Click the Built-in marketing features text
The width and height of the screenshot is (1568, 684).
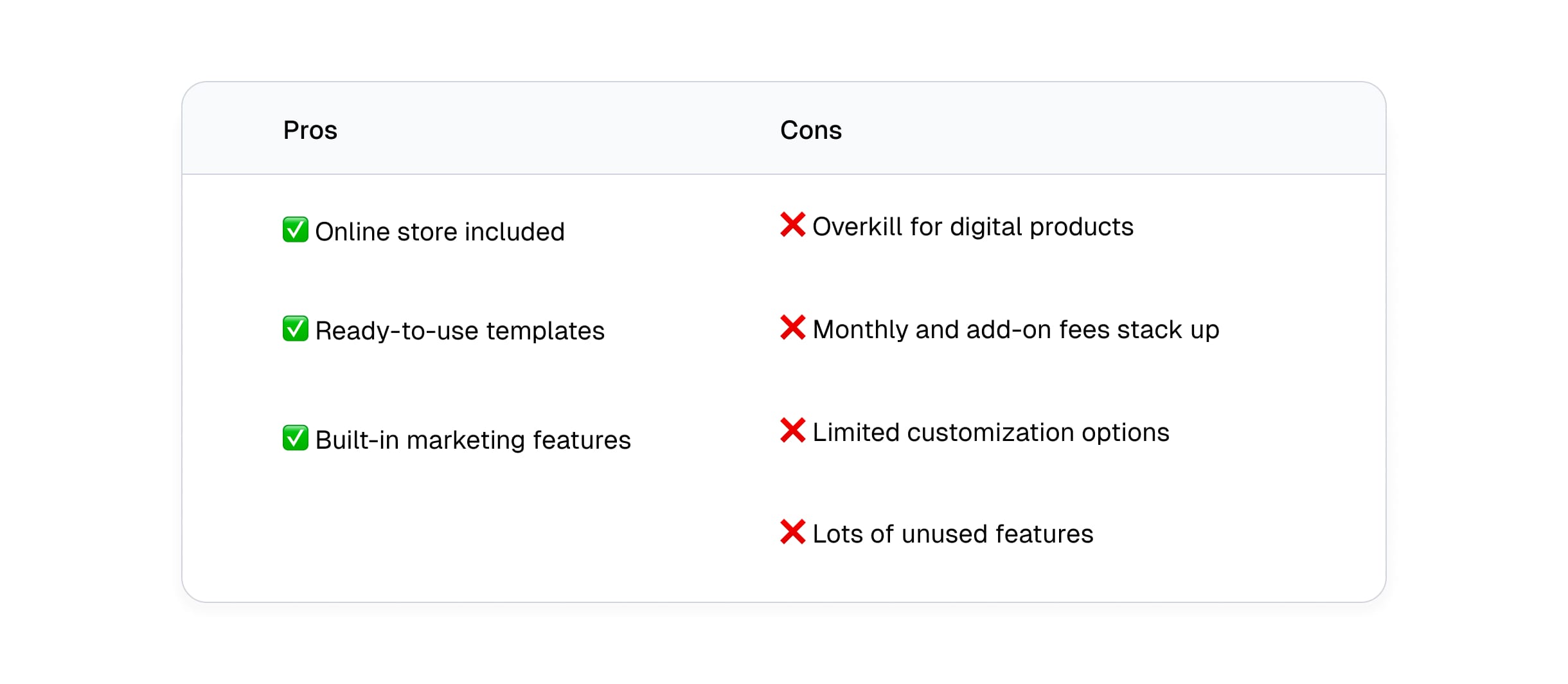point(474,440)
